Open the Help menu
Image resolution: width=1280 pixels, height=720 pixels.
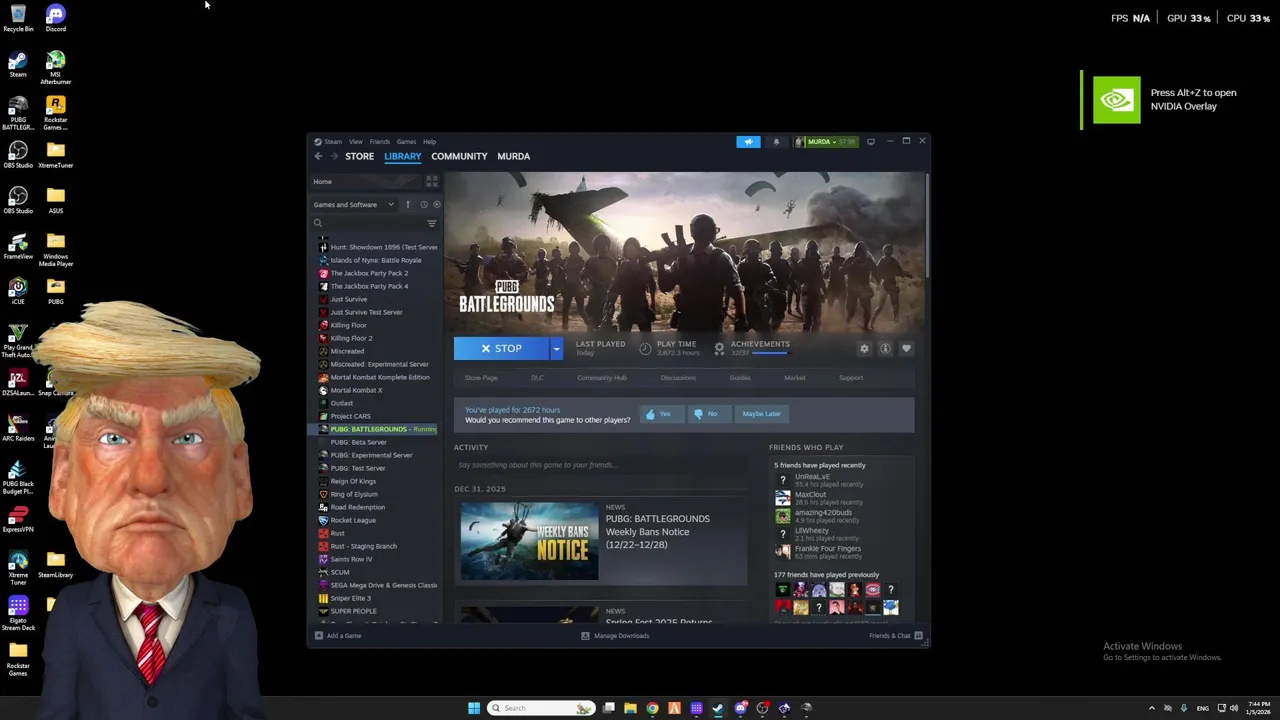tap(429, 142)
